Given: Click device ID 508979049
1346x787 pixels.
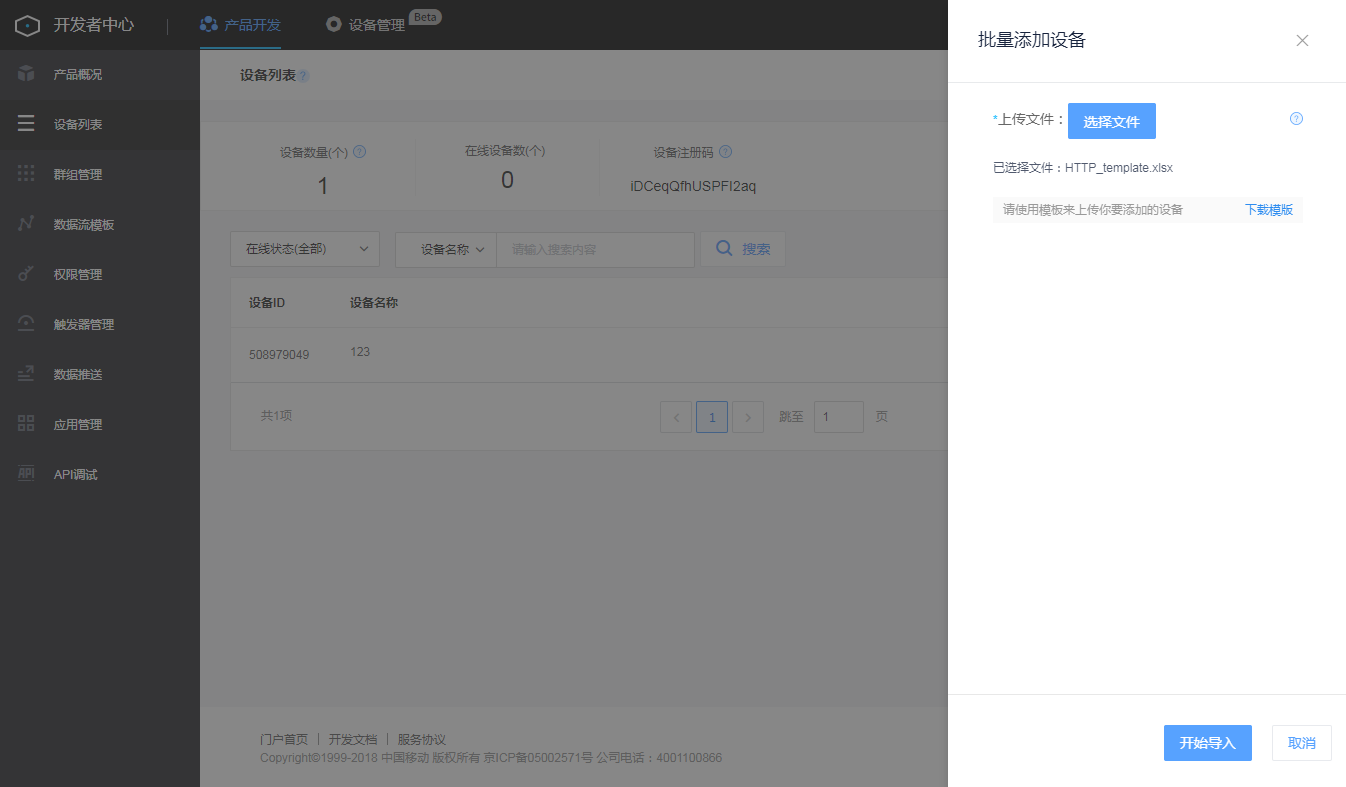Looking at the screenshot, I should point(279,355).
